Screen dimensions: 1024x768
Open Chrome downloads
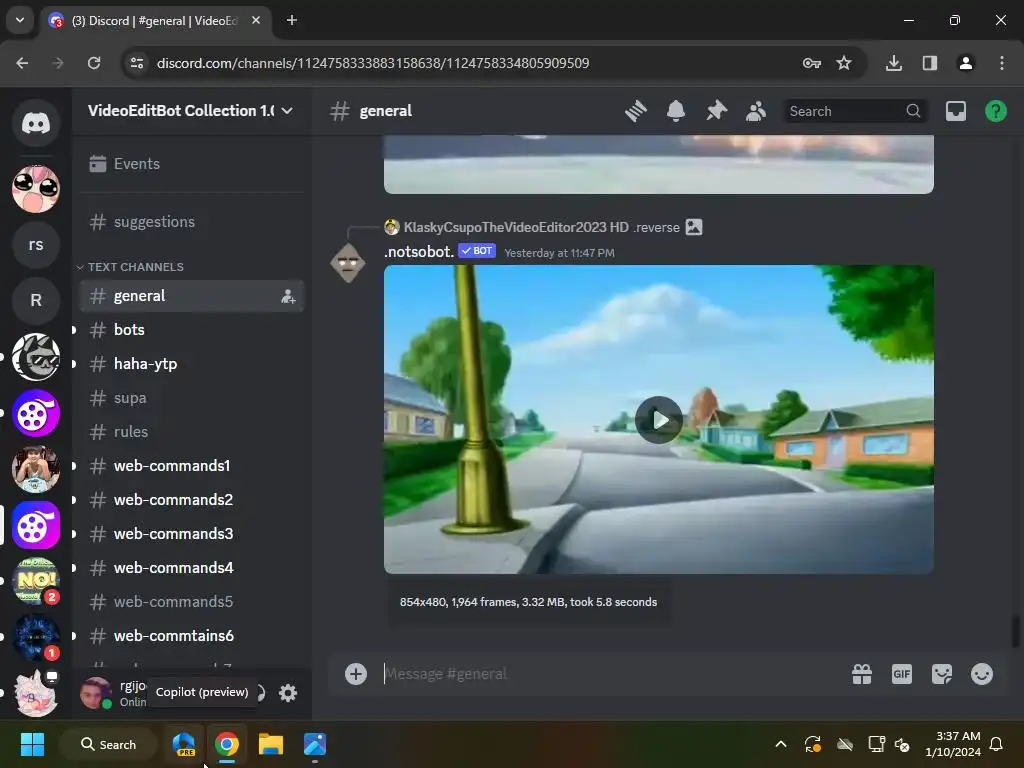pos(894,63)
